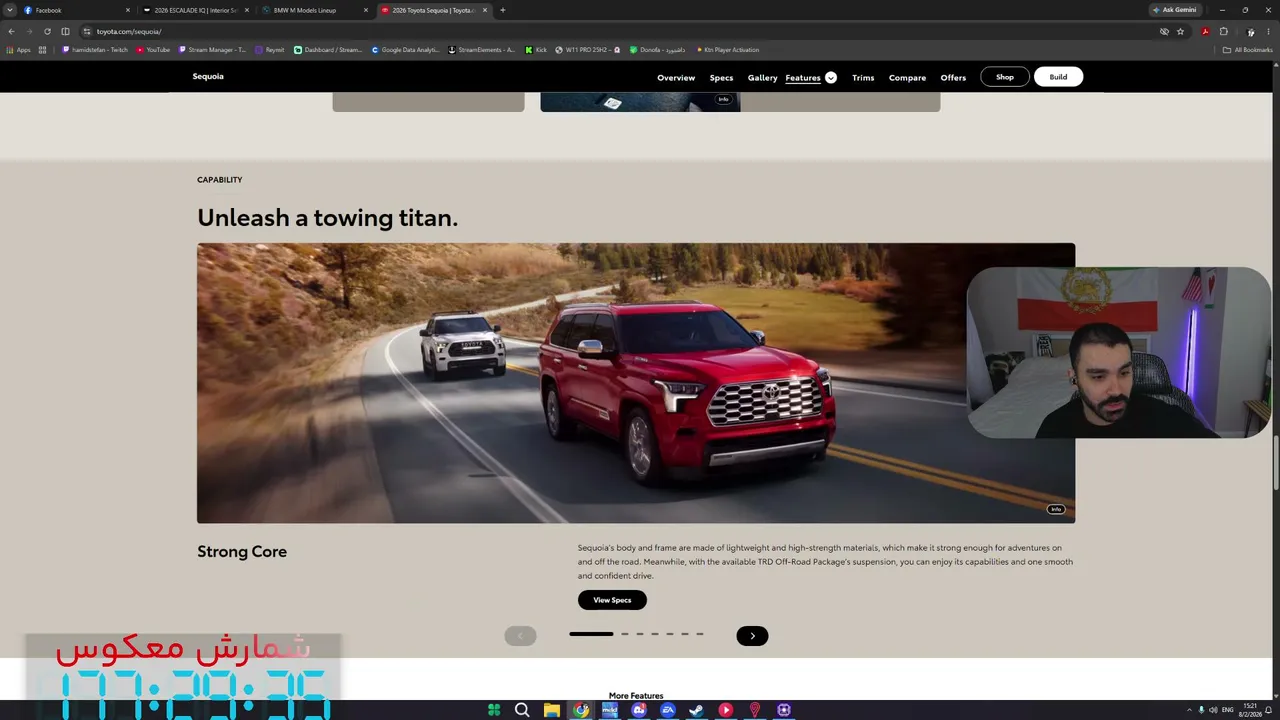Viewport: 1280px width, 720px height.
Task: Open the StreamElements bookmark
Action: point(482,50)
